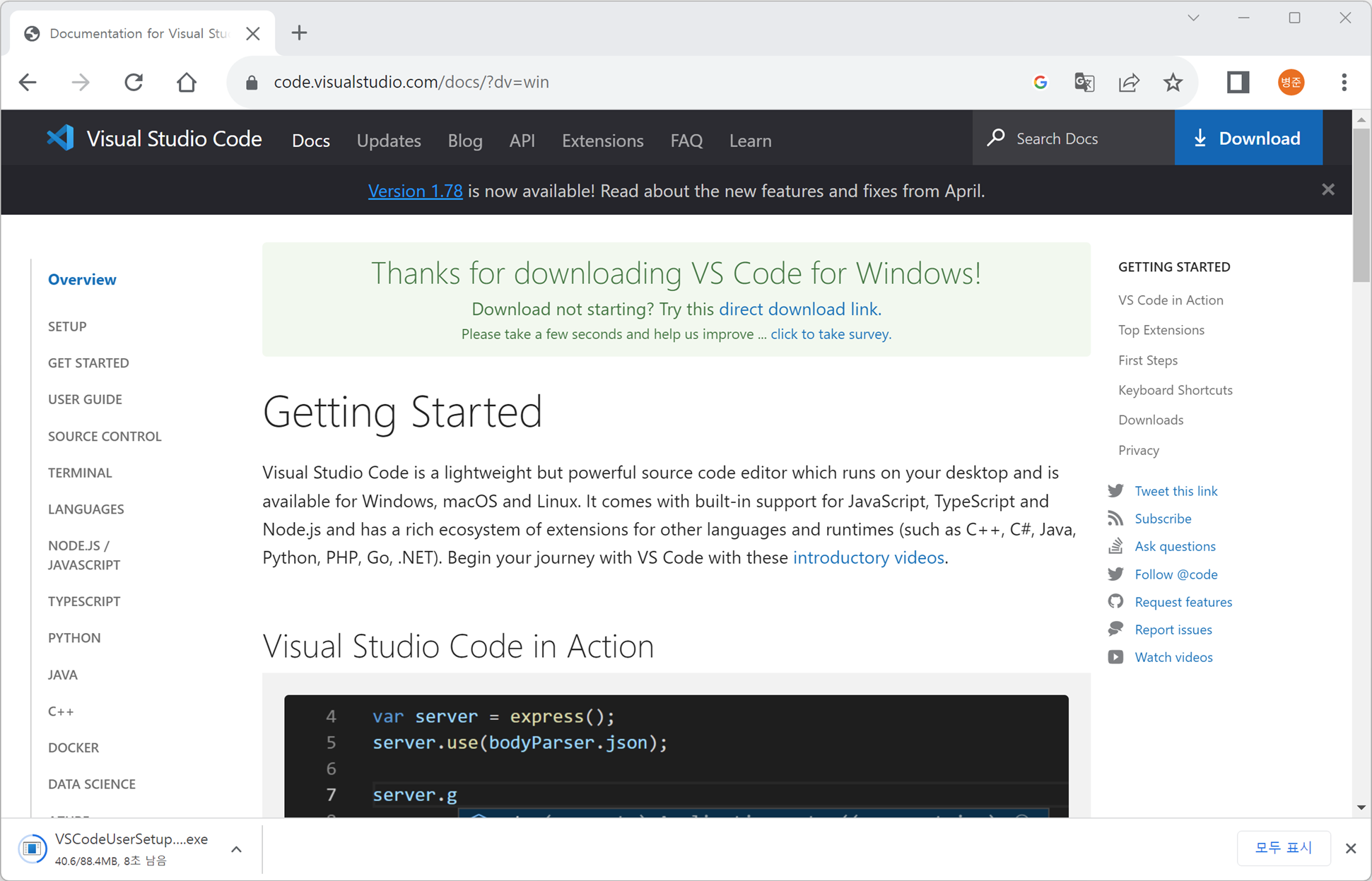Click the blue Download button
The height and width of the screenshot is (881, 1372).
coord(1248,138)
